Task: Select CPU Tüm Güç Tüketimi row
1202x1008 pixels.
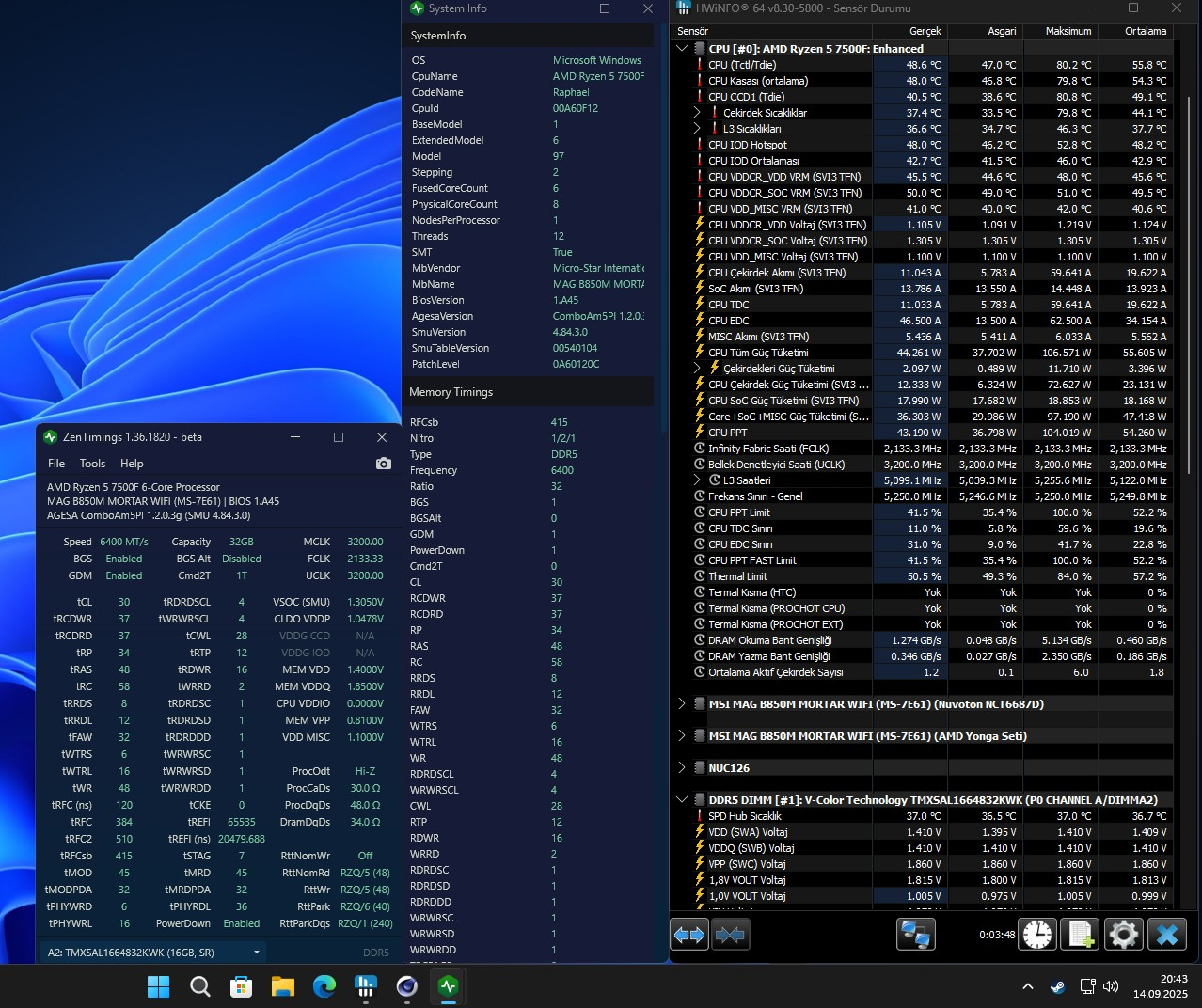Action: (x=922, y=353)
